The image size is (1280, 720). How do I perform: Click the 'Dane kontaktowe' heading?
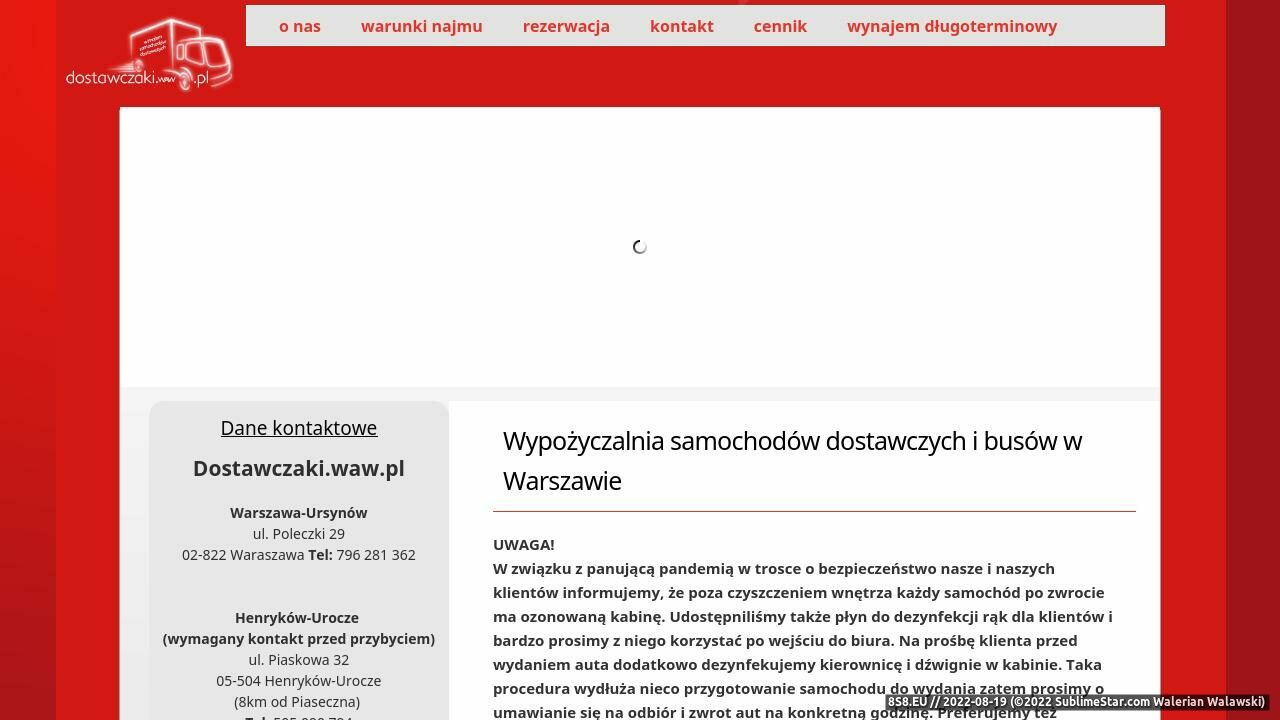(x=299, y=428)
